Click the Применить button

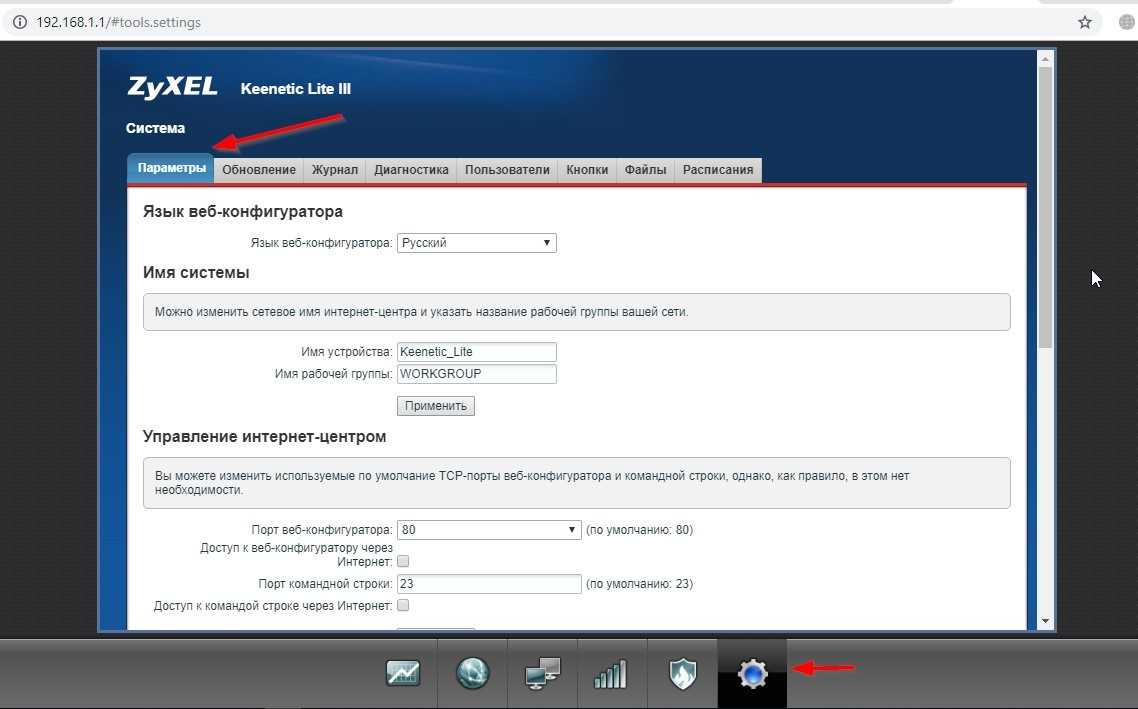click(436, 406)
